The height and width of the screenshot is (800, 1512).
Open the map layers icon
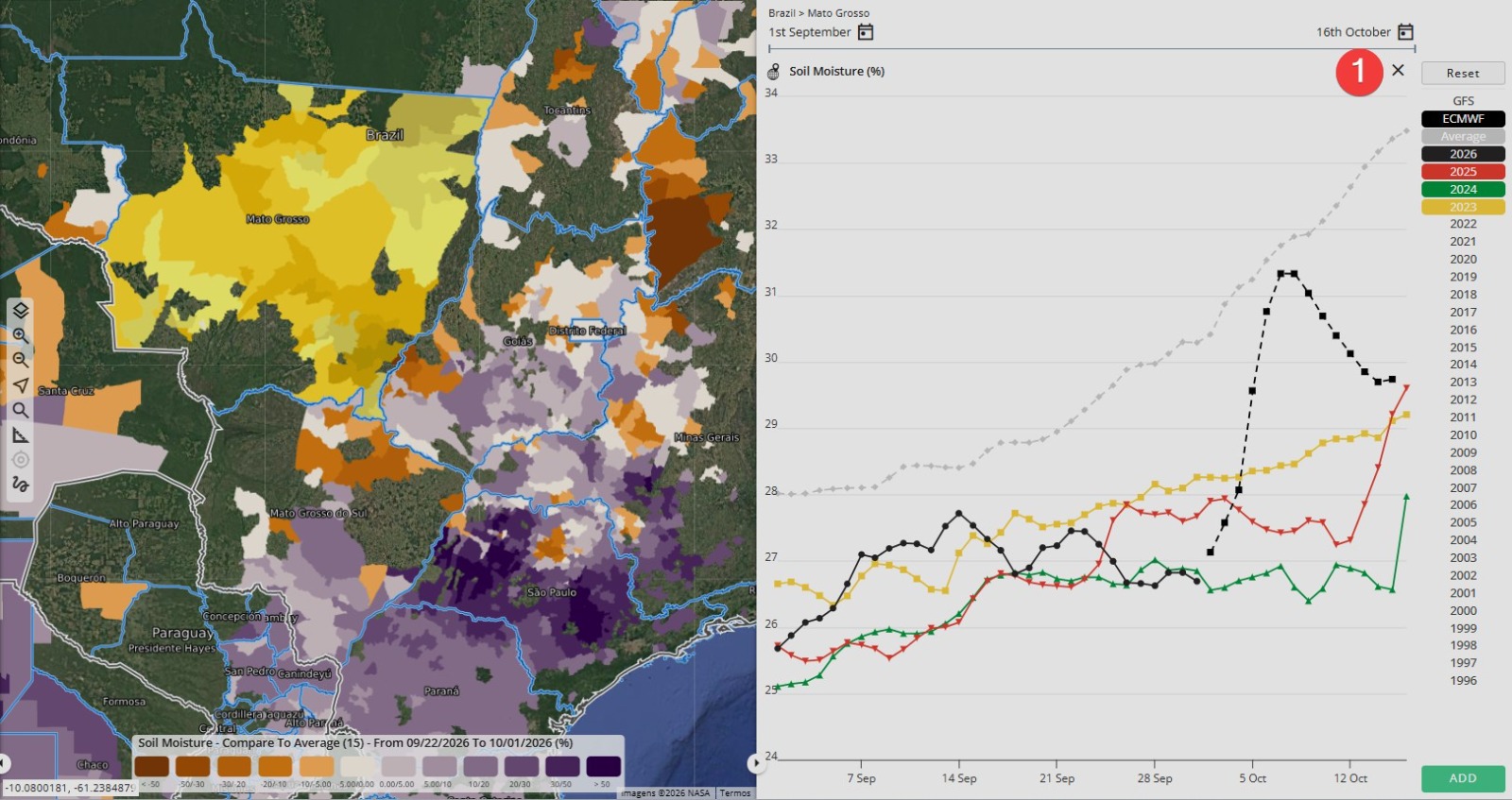[x=21, y=311]
